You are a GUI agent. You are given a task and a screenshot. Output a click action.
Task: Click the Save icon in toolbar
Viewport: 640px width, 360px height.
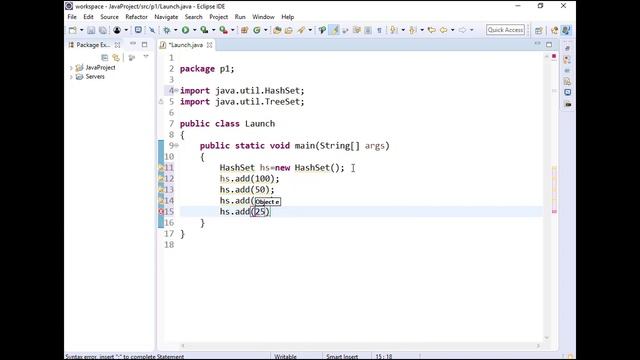[x=91, y=30]
